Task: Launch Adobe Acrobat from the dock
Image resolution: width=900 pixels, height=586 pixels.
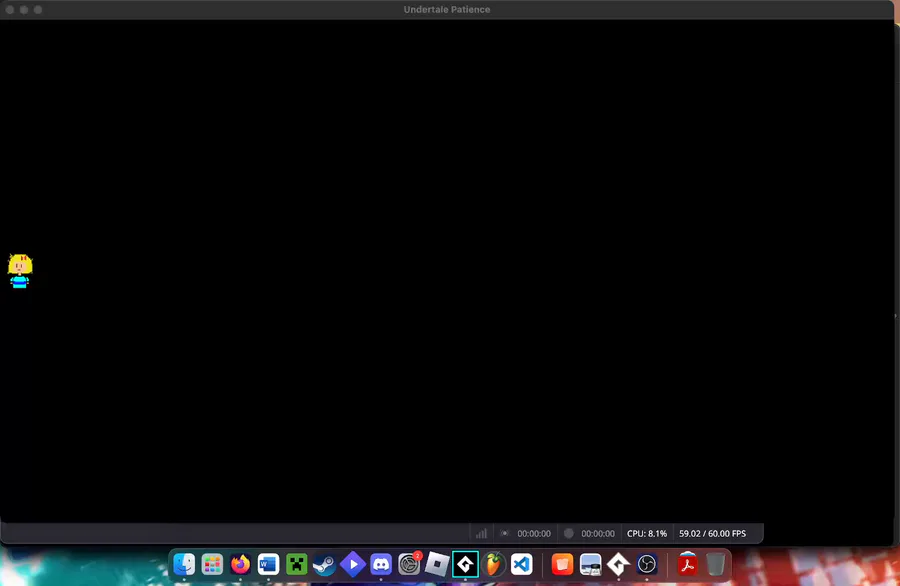Action: (x=688, y=564)
